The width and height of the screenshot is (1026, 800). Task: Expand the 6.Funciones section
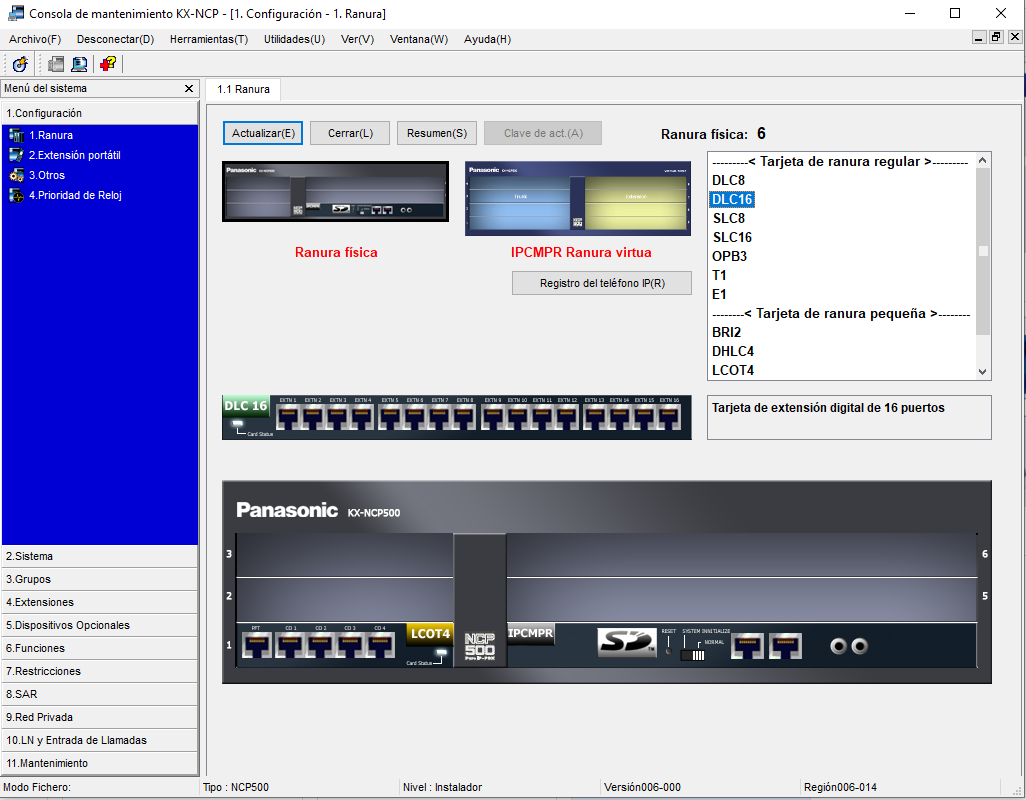point(99,648)
